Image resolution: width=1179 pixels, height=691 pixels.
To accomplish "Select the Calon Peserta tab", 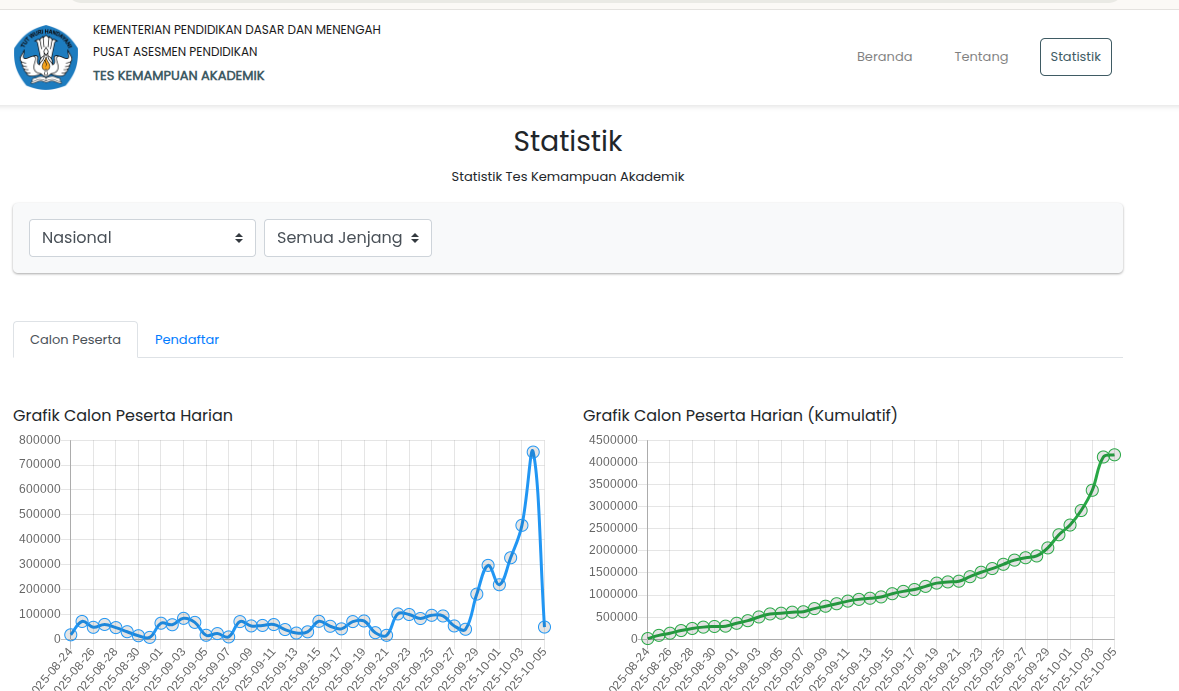I will coord(76,340).
